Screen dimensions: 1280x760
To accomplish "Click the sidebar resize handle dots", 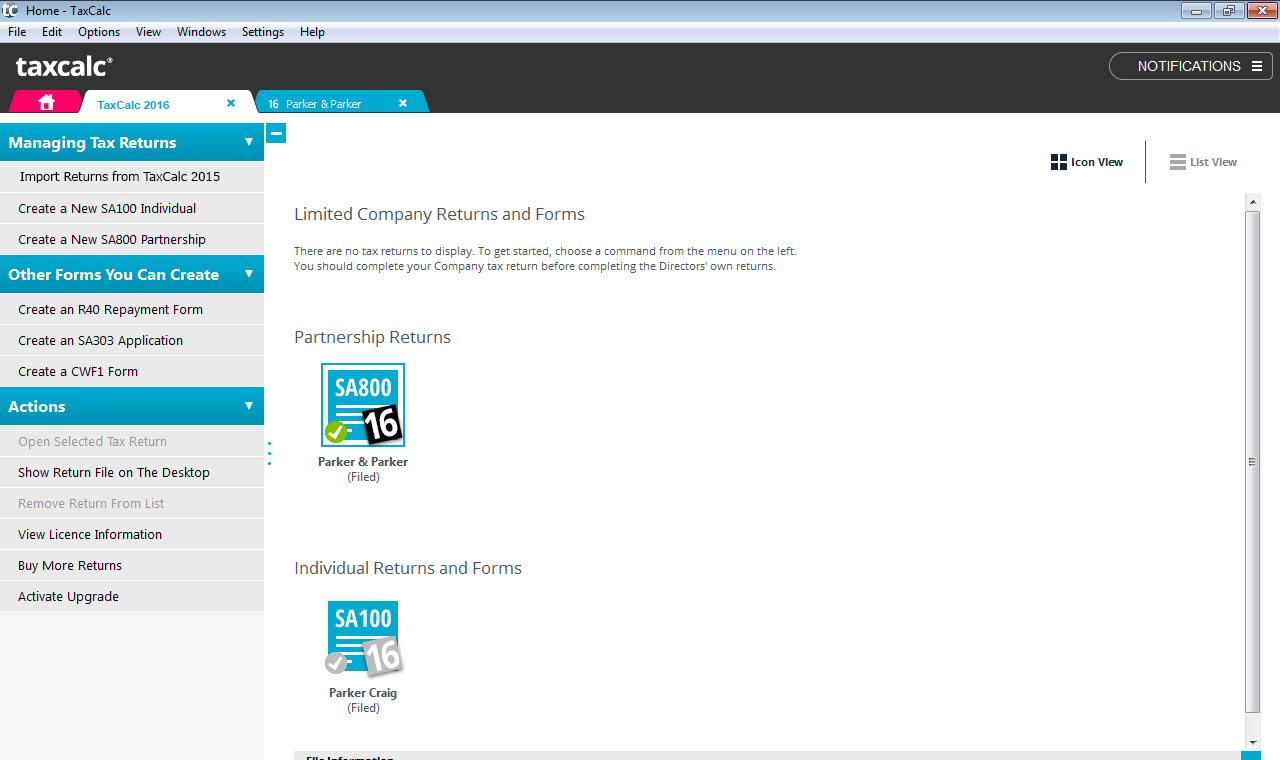I will [x=270, y=453].
